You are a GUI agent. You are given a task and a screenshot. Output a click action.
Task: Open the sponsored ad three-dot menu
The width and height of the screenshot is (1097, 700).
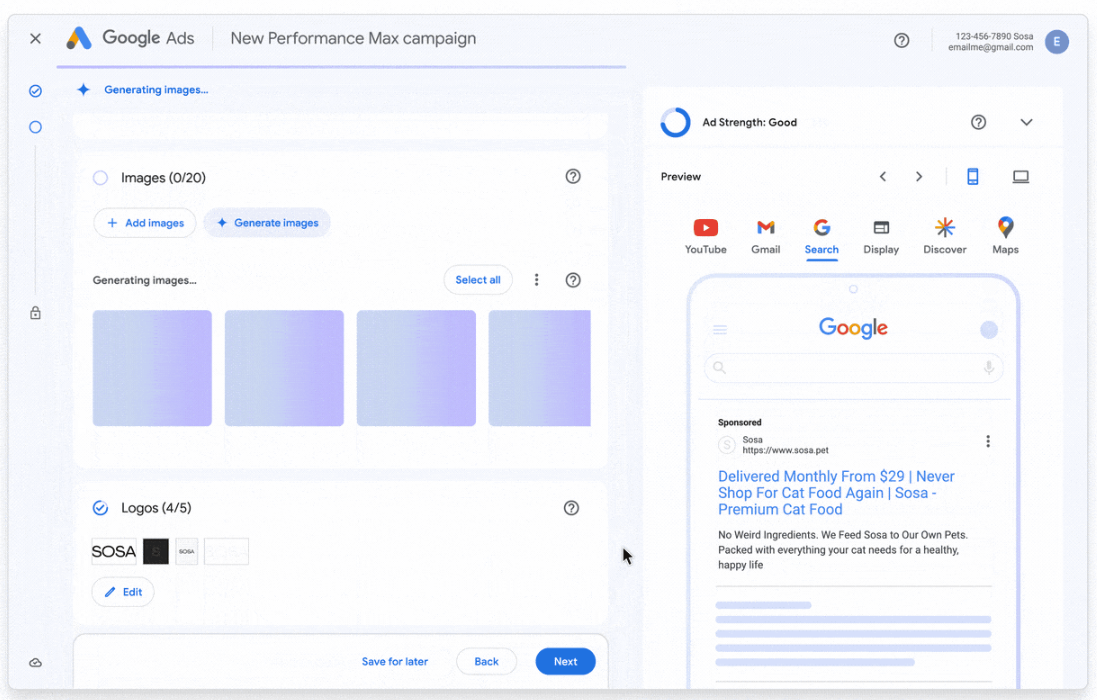click(988, 441)
